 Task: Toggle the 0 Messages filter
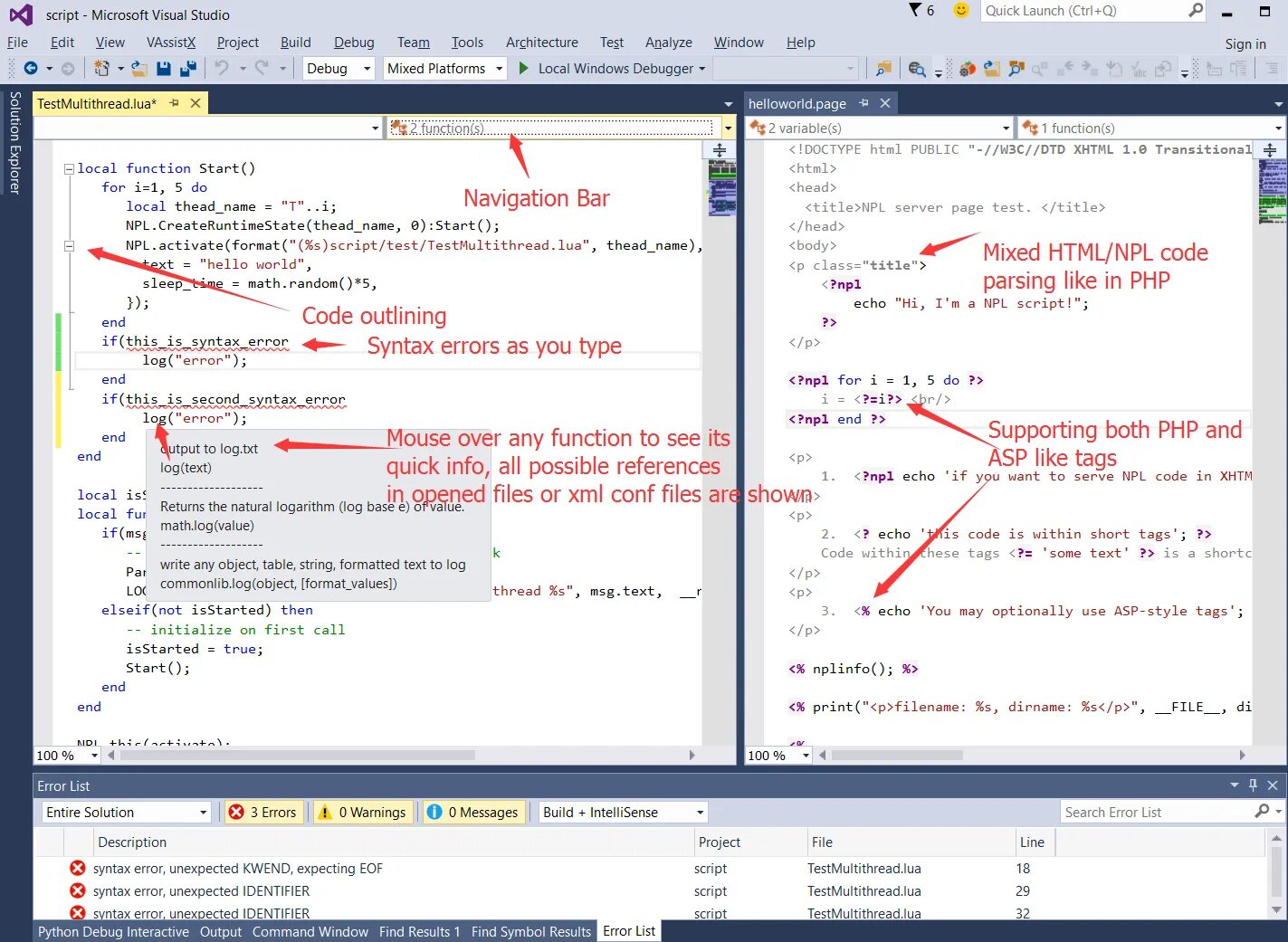tap(472, 813)
